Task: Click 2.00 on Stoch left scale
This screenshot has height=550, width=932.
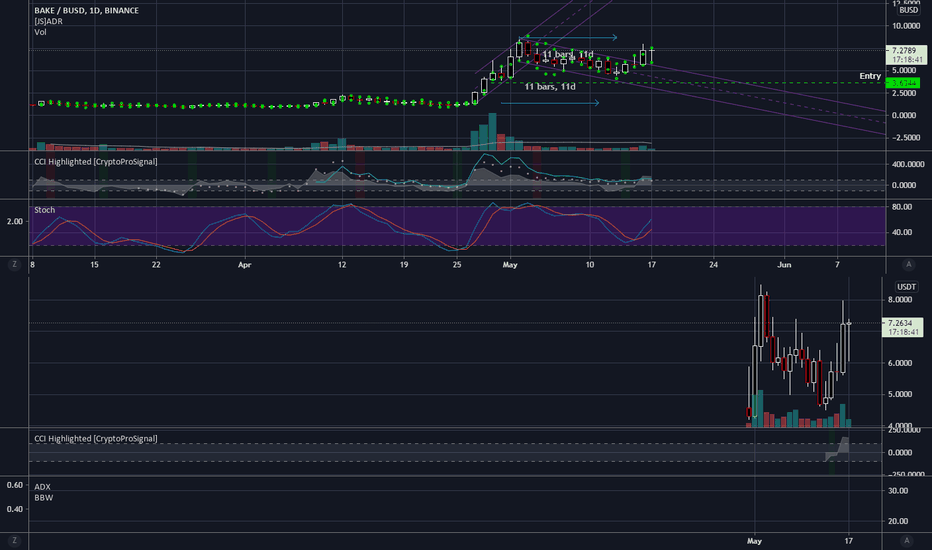Action: (15, 221)
